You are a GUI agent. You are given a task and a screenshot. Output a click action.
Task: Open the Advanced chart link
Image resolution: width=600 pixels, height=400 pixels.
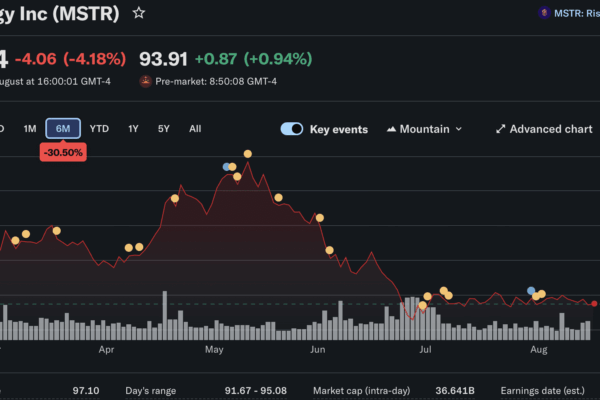coord(544,129)
